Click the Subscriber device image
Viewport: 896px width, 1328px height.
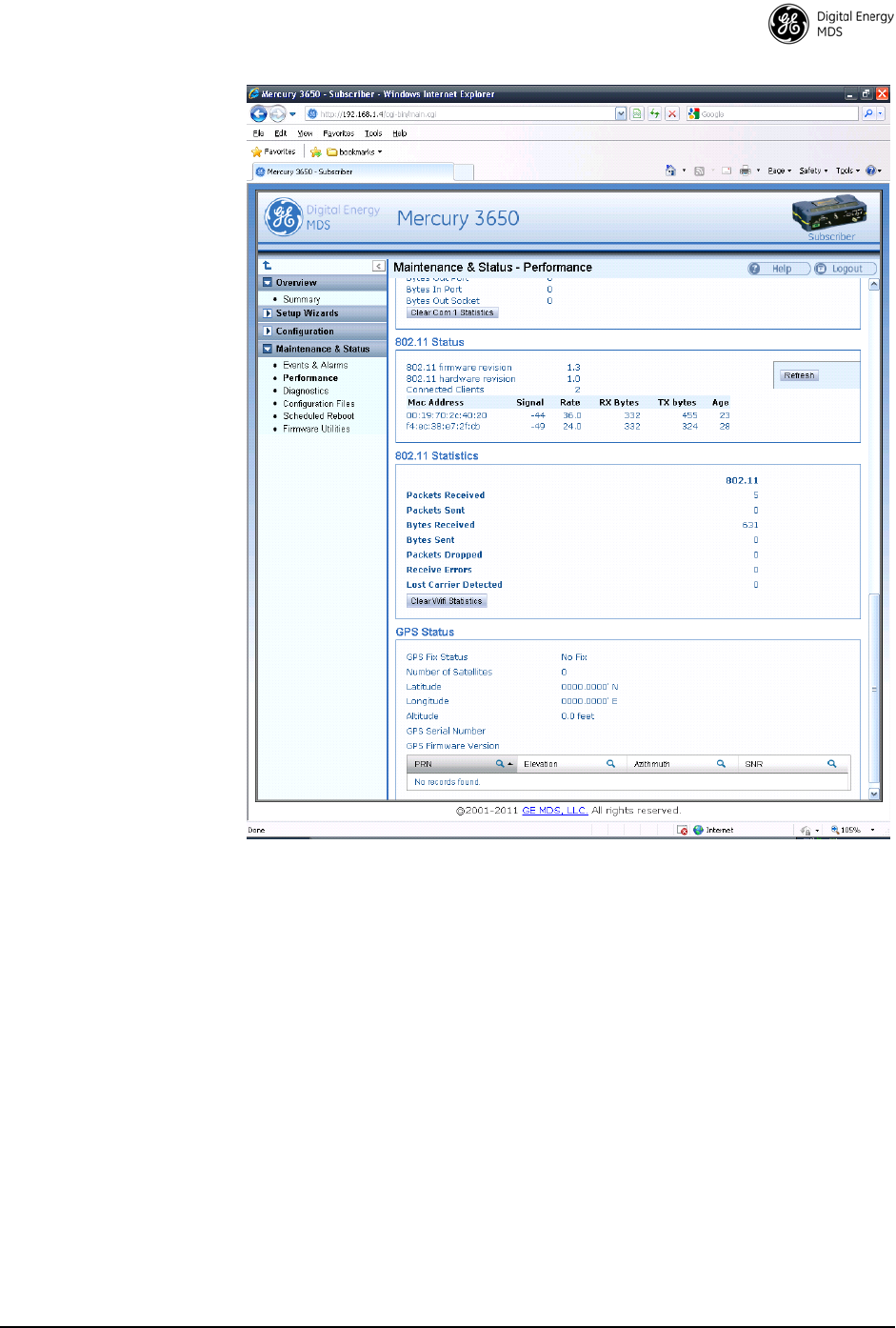tap(830, 212)
